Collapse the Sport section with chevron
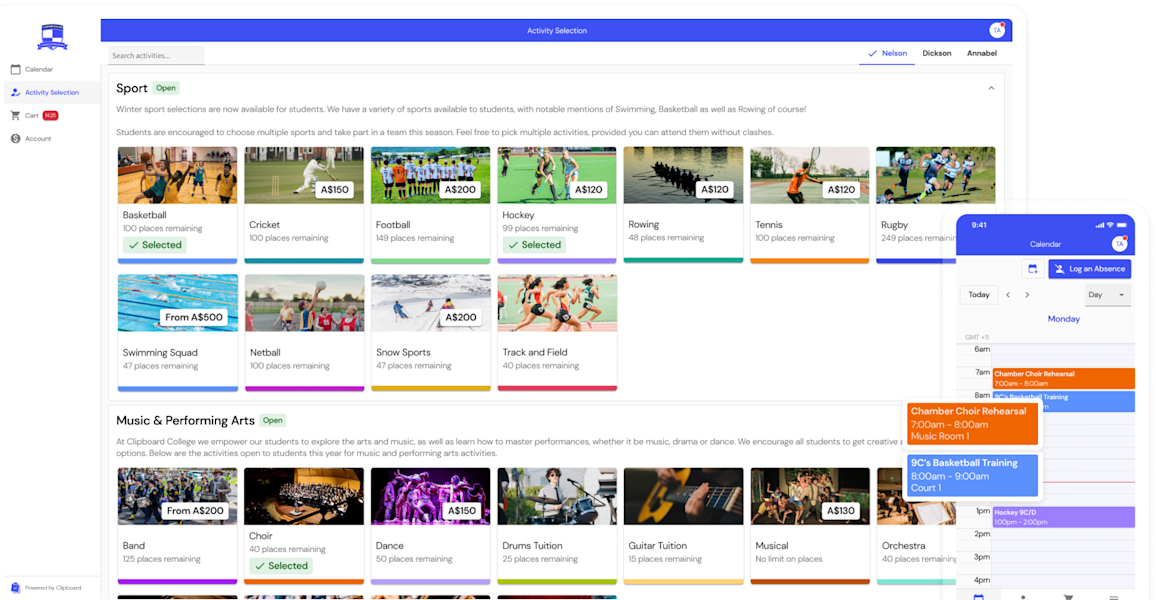Screen dimensions: 1156x600 click(x=991, y=88)
